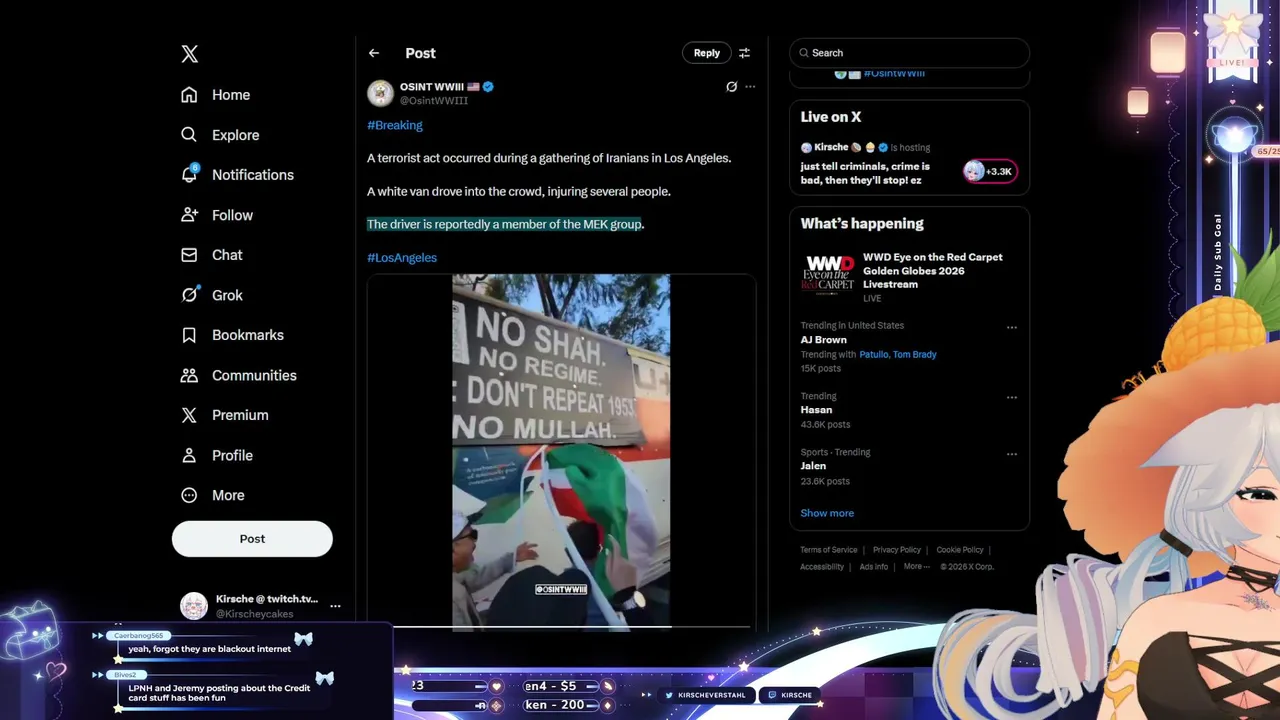Click the +3.3K listeners badge
This screenshot has width=1280, height=720.
990,171
